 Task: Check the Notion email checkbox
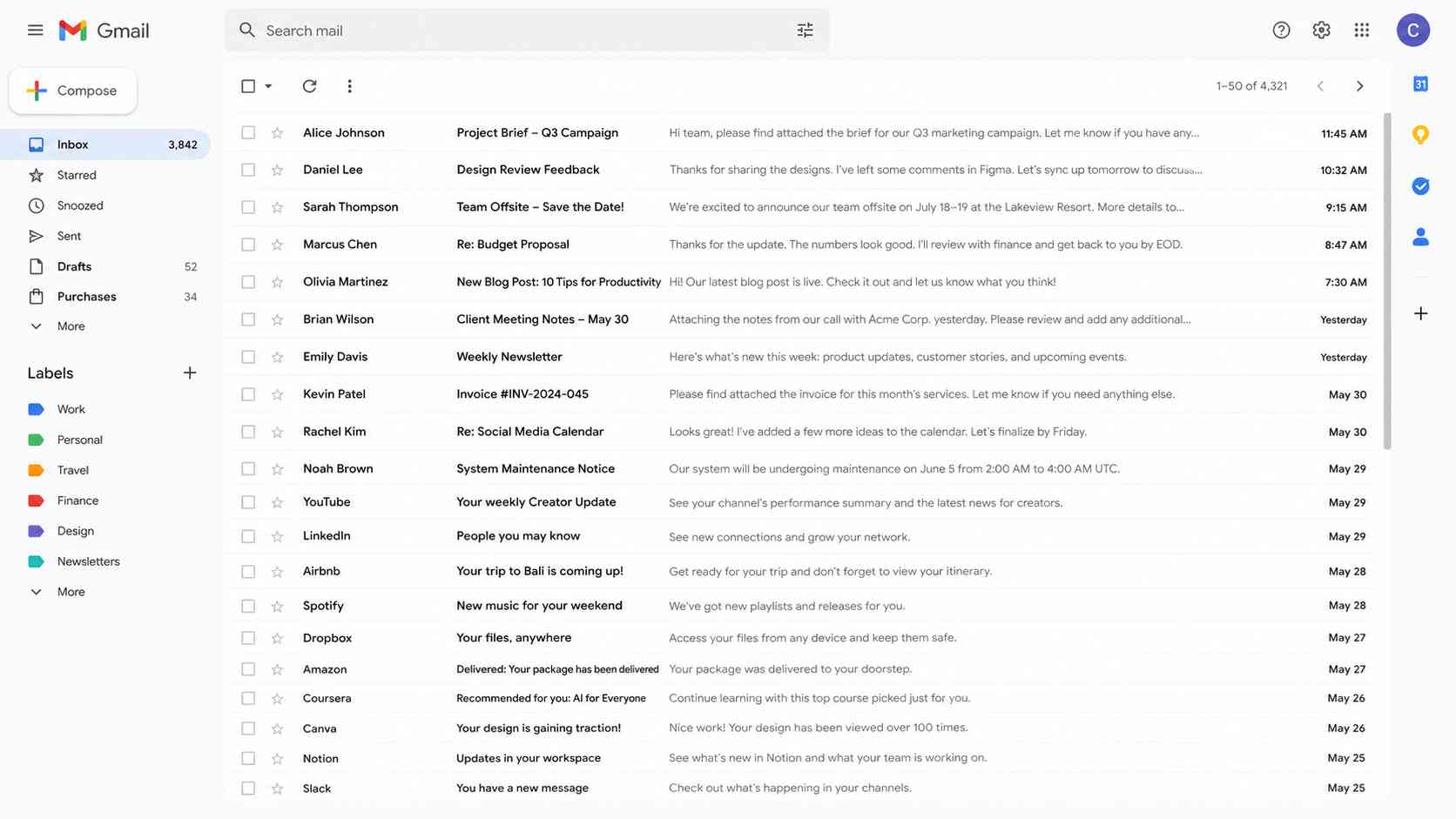(248, 759)
